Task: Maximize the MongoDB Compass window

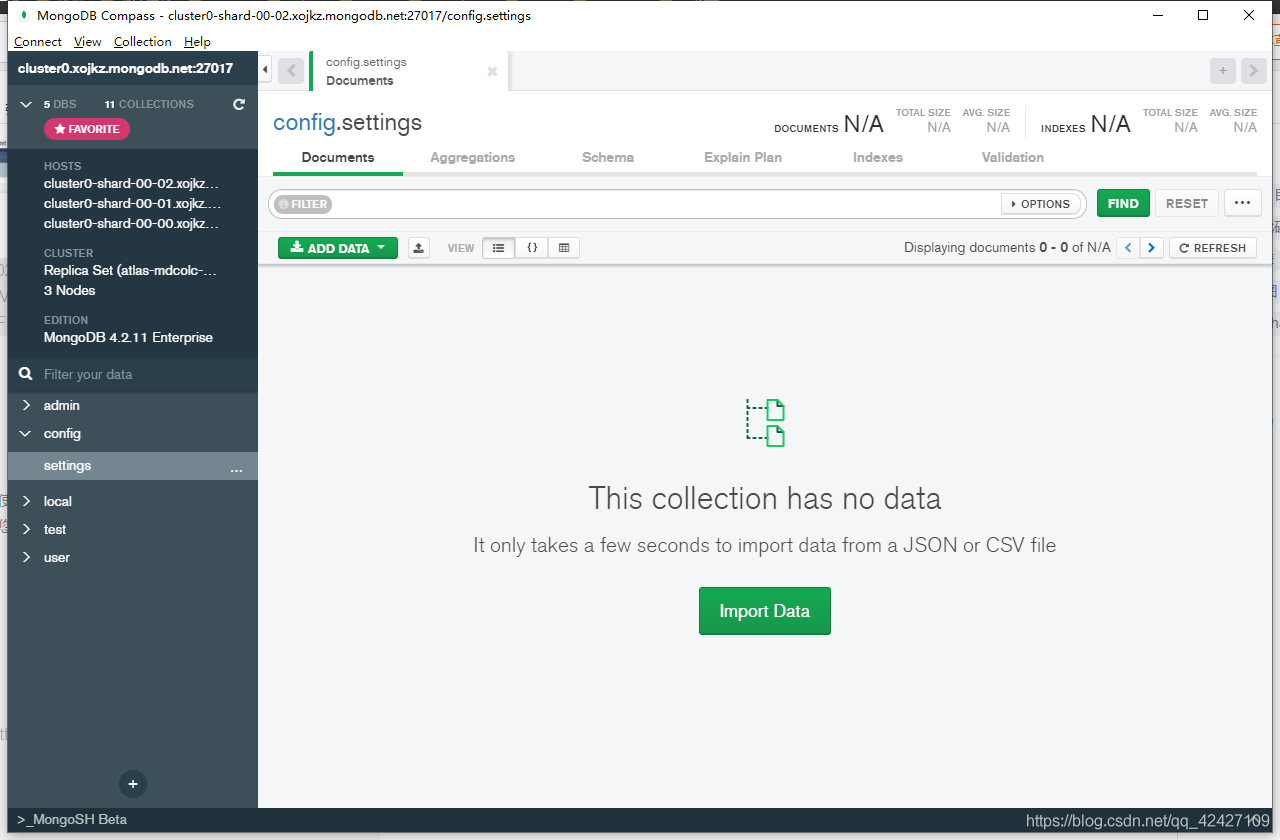Action: 1203,15
